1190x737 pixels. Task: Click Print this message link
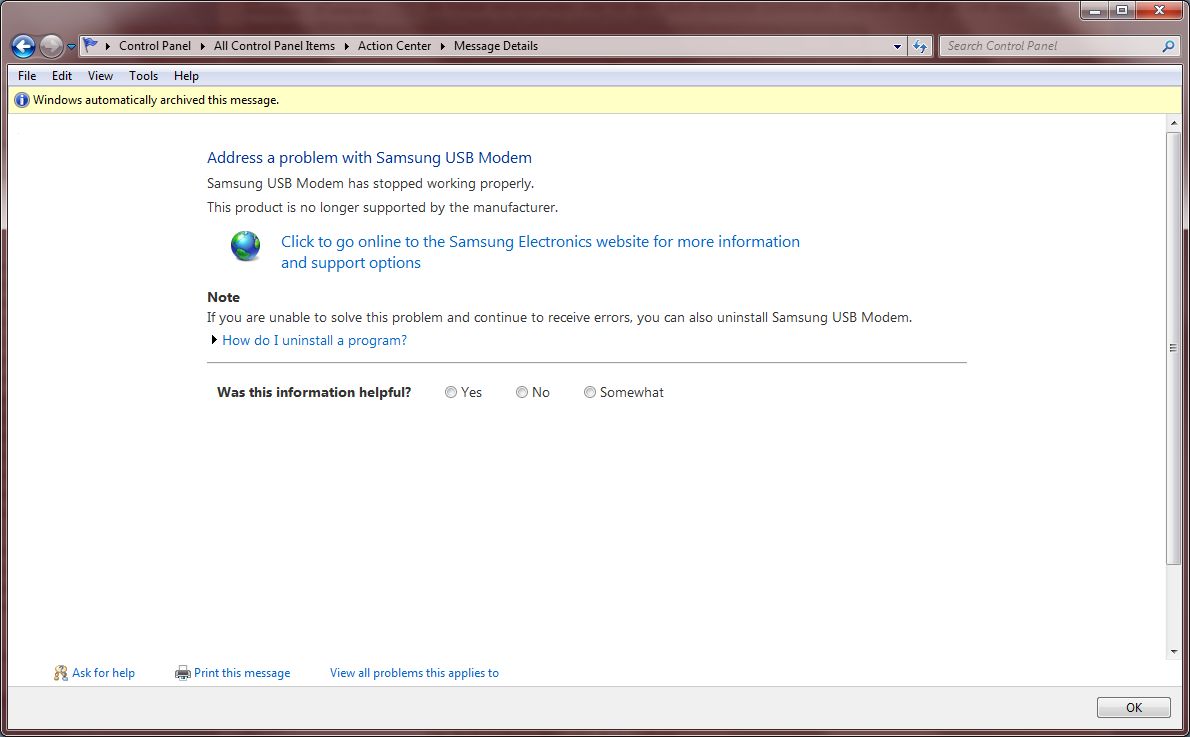click(242, 672)
